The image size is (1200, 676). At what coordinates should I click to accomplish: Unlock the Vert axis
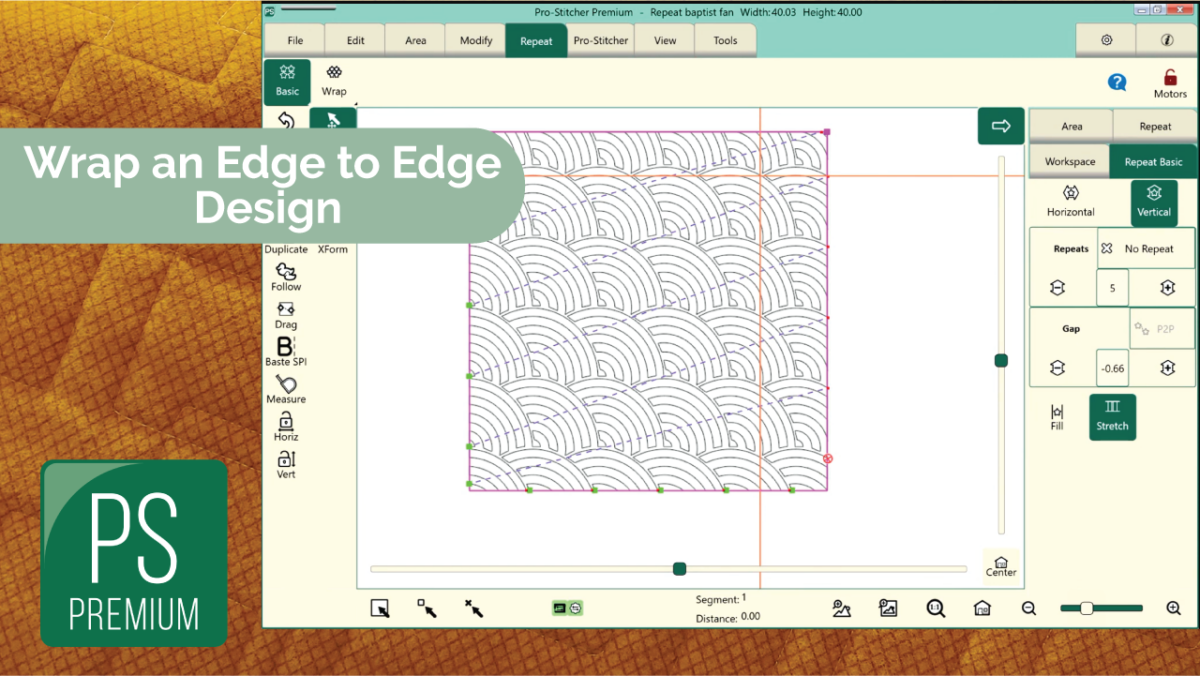click(x=285, y=463)
